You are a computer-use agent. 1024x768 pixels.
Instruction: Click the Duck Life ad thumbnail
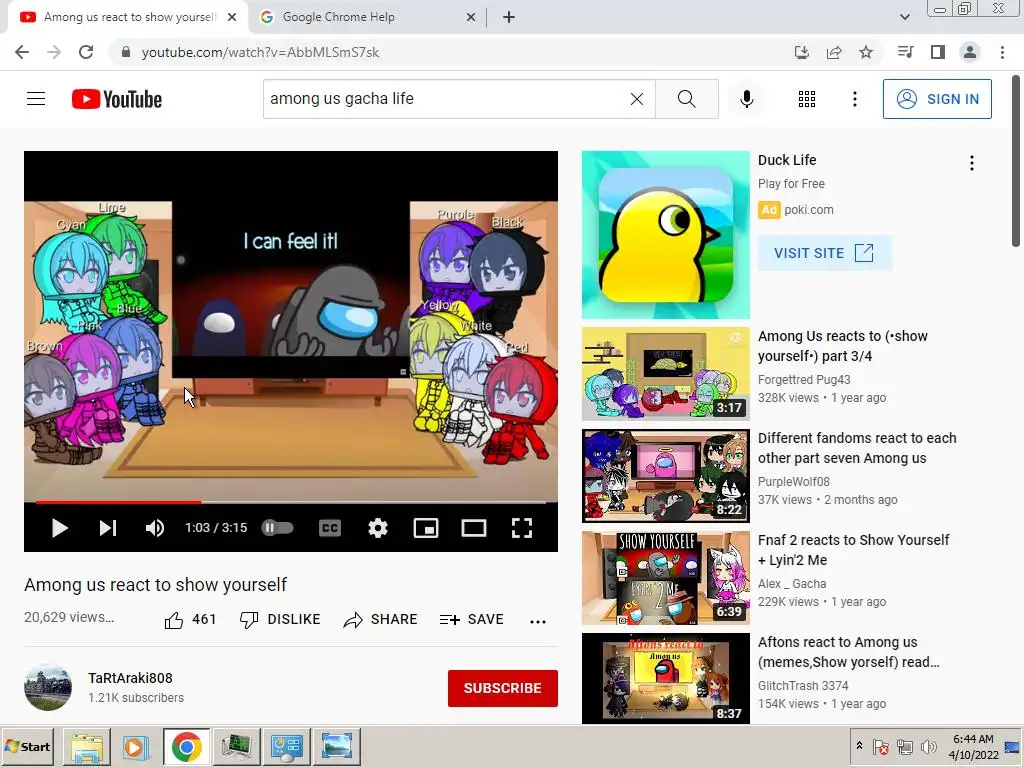pyautogui.click(x=665, y=235)
